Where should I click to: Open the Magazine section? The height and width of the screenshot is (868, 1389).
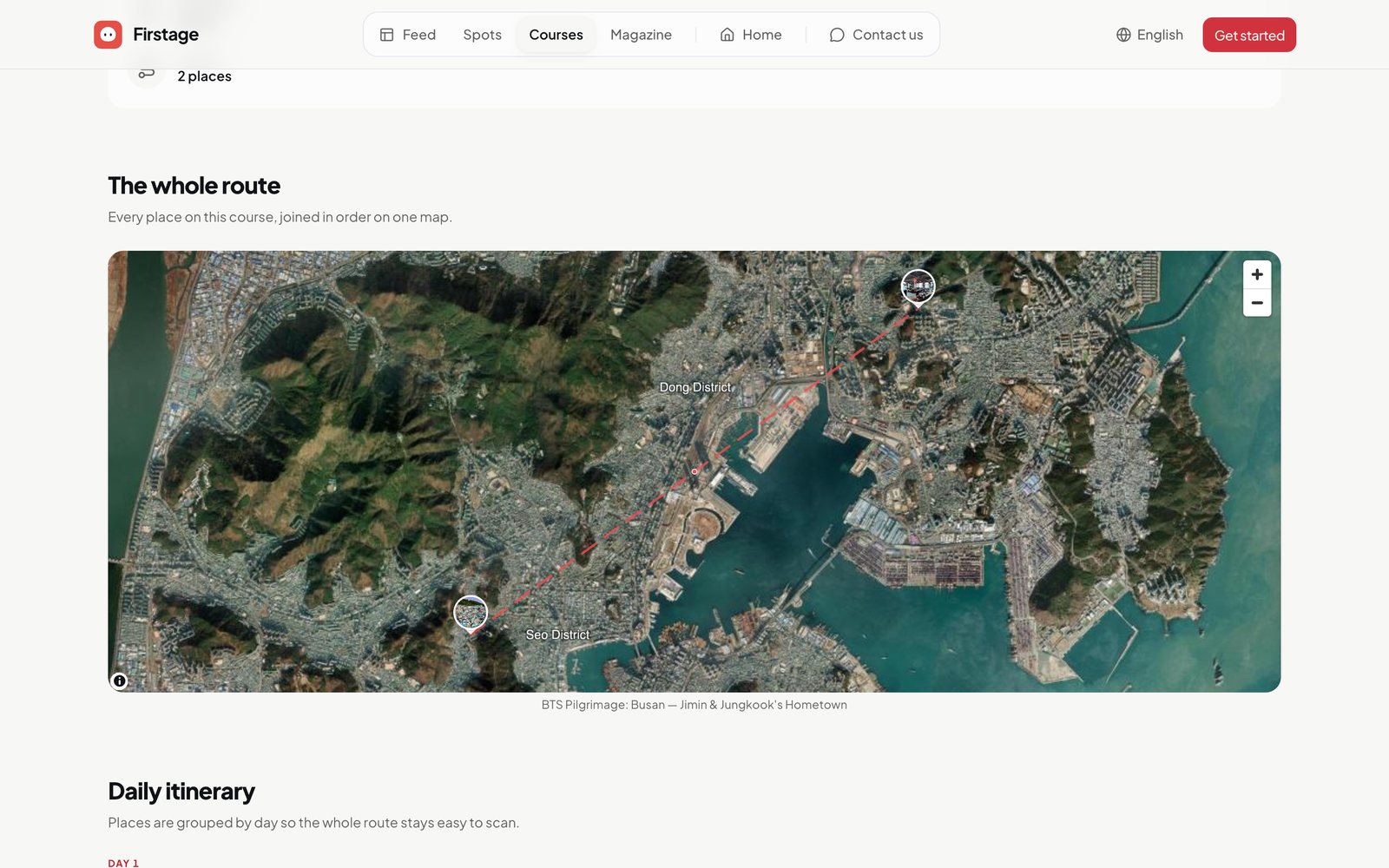point(641,35)
